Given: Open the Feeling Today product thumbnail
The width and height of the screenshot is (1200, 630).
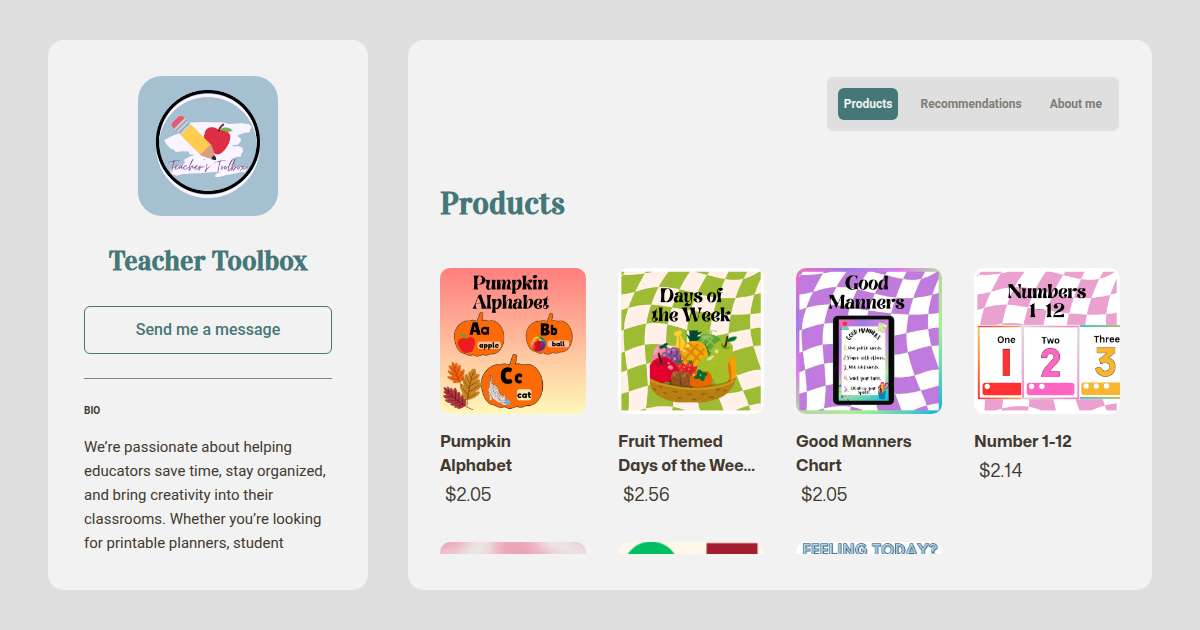Looking at the screenshot, I should point(869,548).
